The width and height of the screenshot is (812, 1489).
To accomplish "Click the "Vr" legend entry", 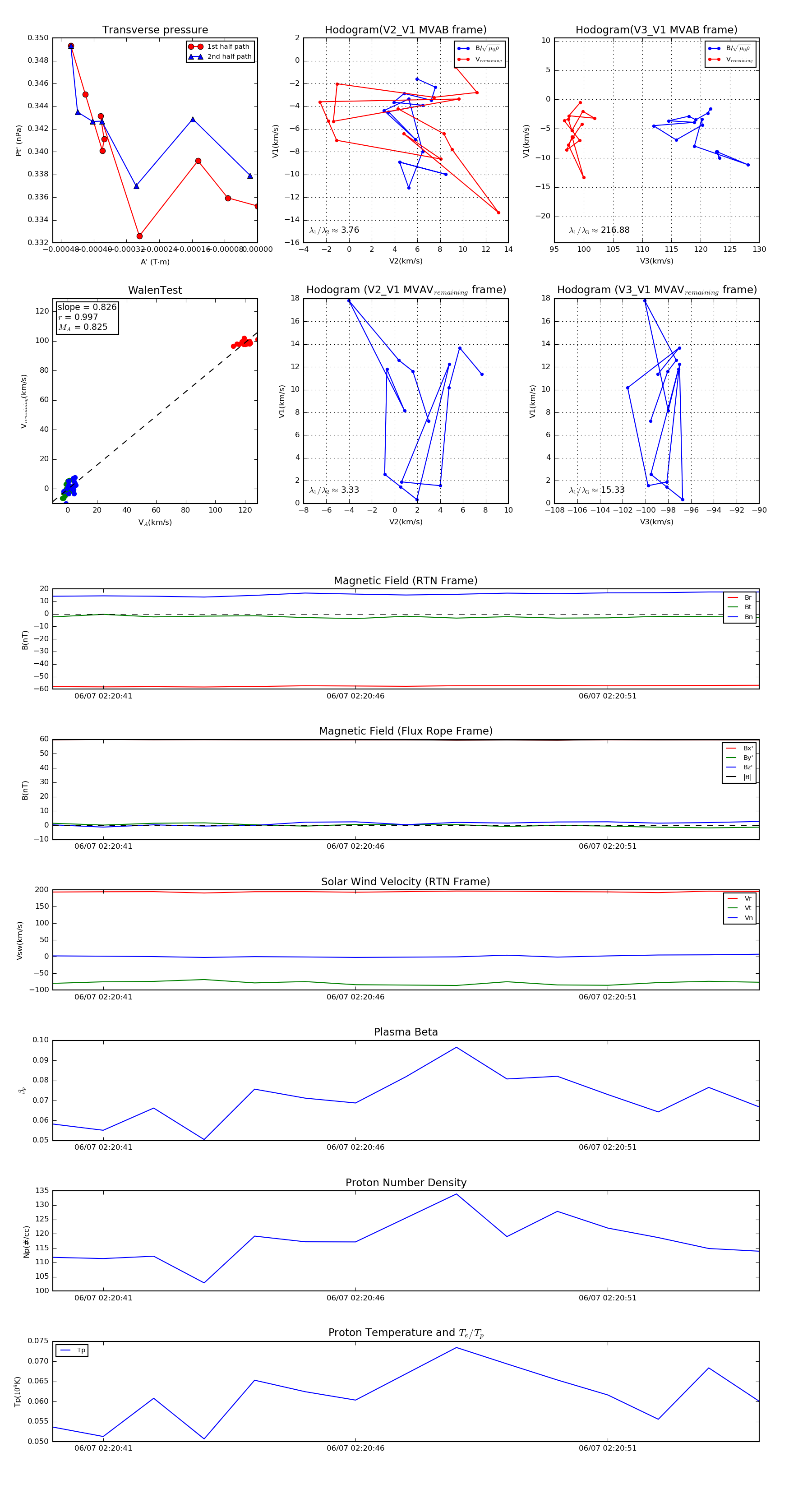I will [740, 898].
